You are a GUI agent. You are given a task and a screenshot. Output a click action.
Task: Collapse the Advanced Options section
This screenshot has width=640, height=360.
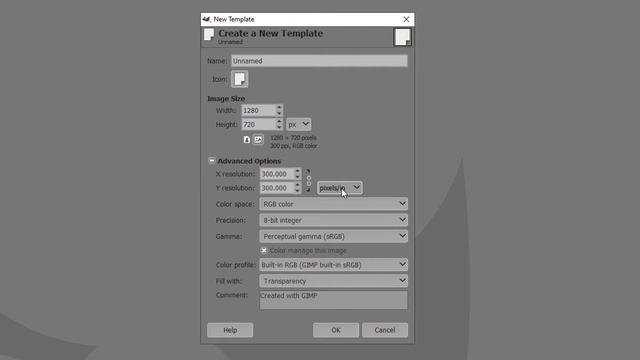point(211,161)
